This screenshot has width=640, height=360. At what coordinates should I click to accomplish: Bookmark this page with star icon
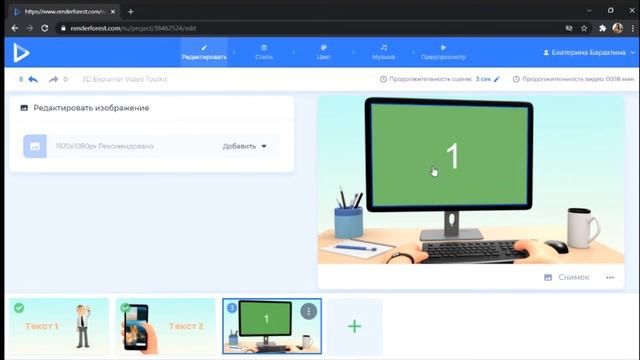click(584, 28)
